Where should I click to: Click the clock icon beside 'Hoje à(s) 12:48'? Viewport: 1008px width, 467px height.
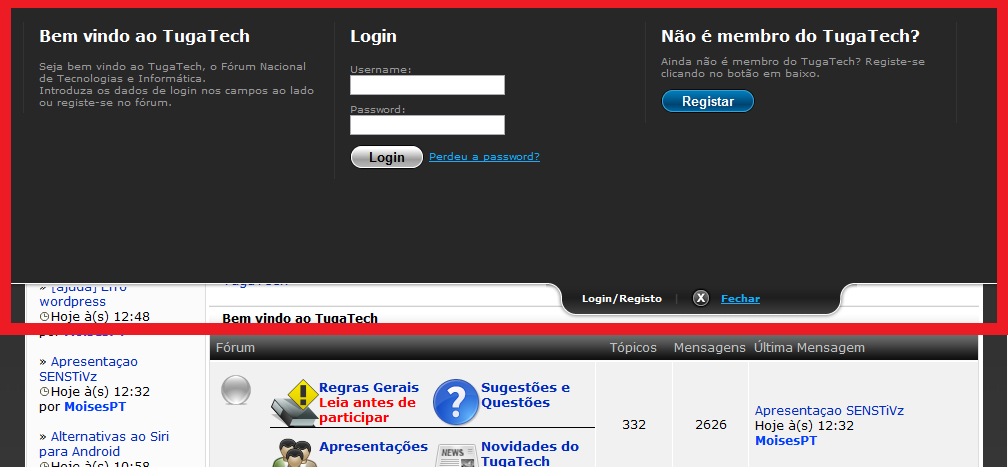44,316
